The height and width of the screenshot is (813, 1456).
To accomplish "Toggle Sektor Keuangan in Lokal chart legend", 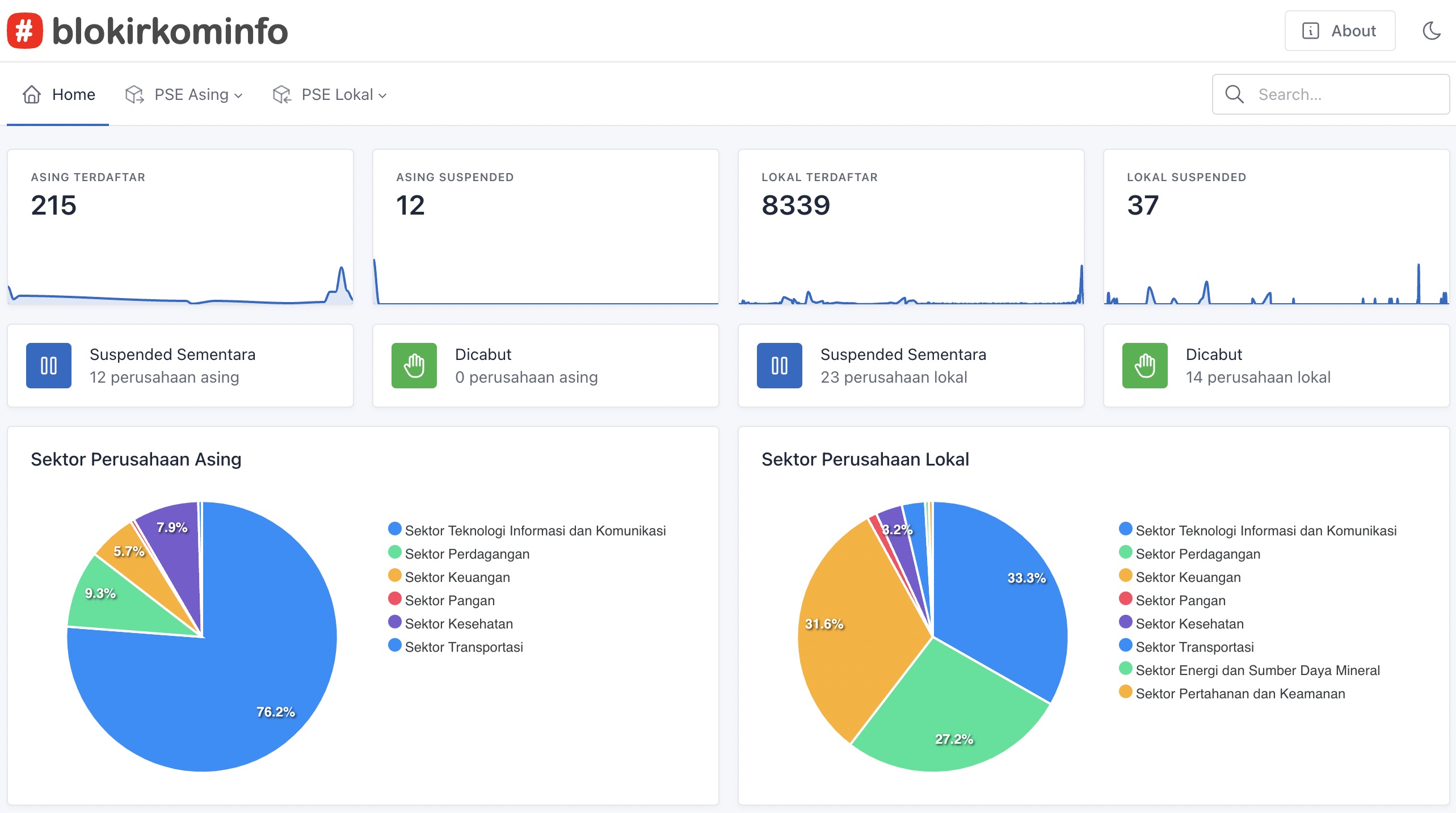I will tap(1188, 577).
